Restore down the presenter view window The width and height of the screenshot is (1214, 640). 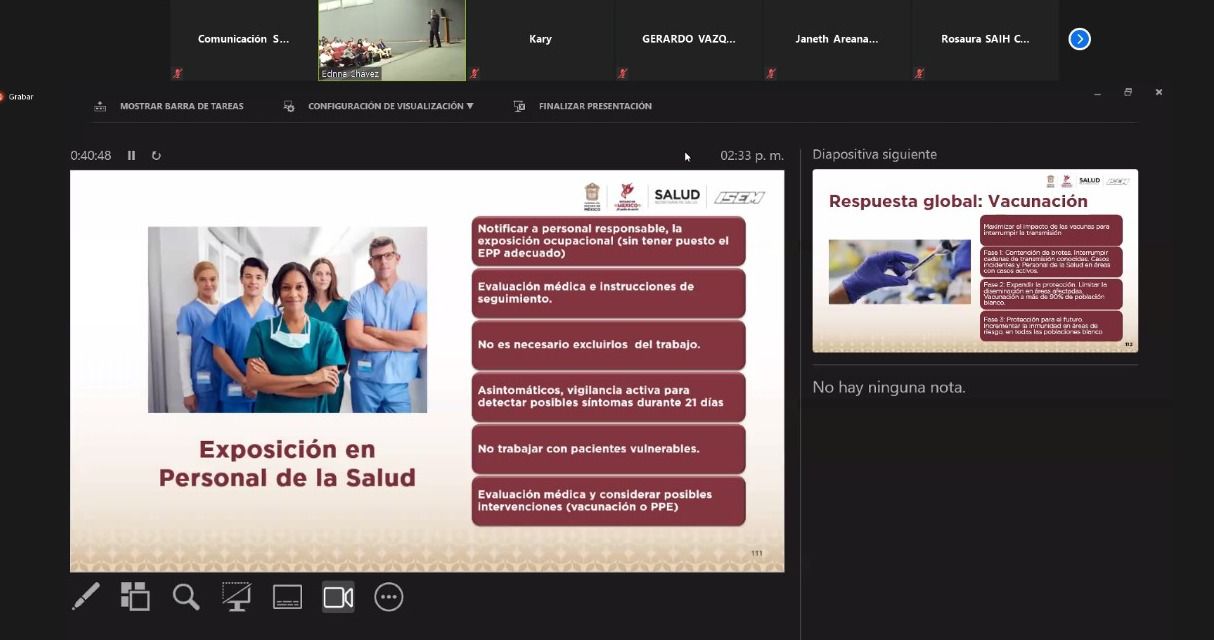coord(1128,92)
